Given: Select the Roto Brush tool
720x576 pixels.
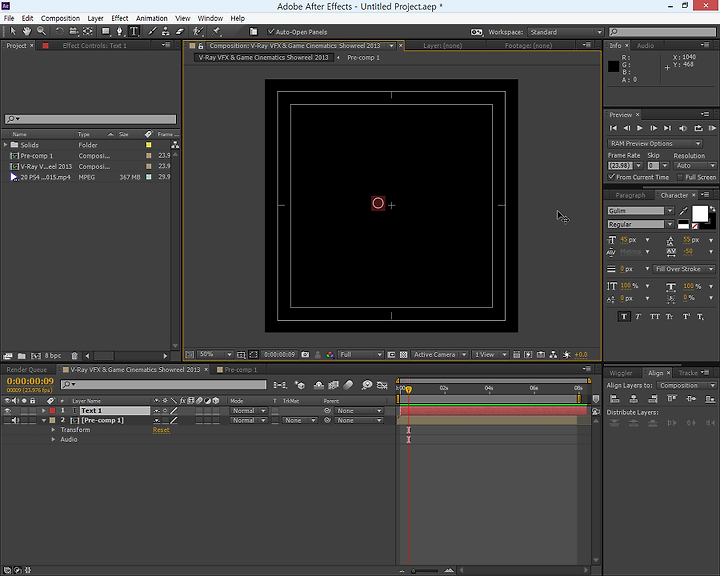Looking at the screenshot, I should (x=198, y=31).
